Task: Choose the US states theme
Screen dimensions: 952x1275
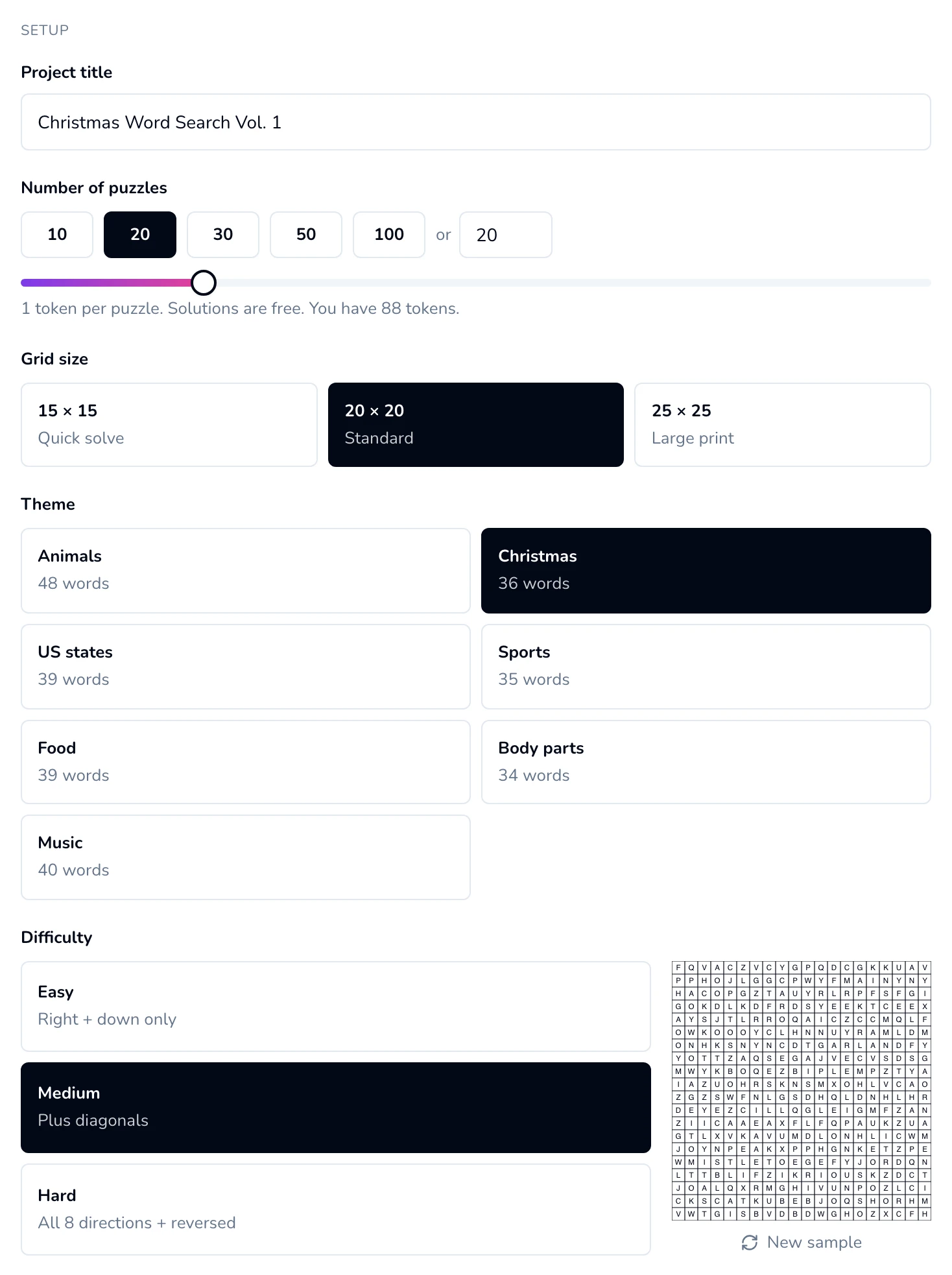Action: 246,667
